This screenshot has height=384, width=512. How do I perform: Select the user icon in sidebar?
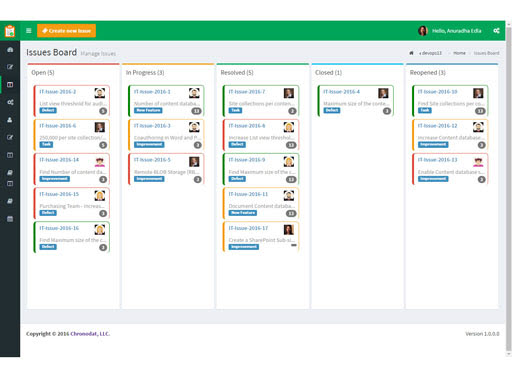[x=10, y=120]
